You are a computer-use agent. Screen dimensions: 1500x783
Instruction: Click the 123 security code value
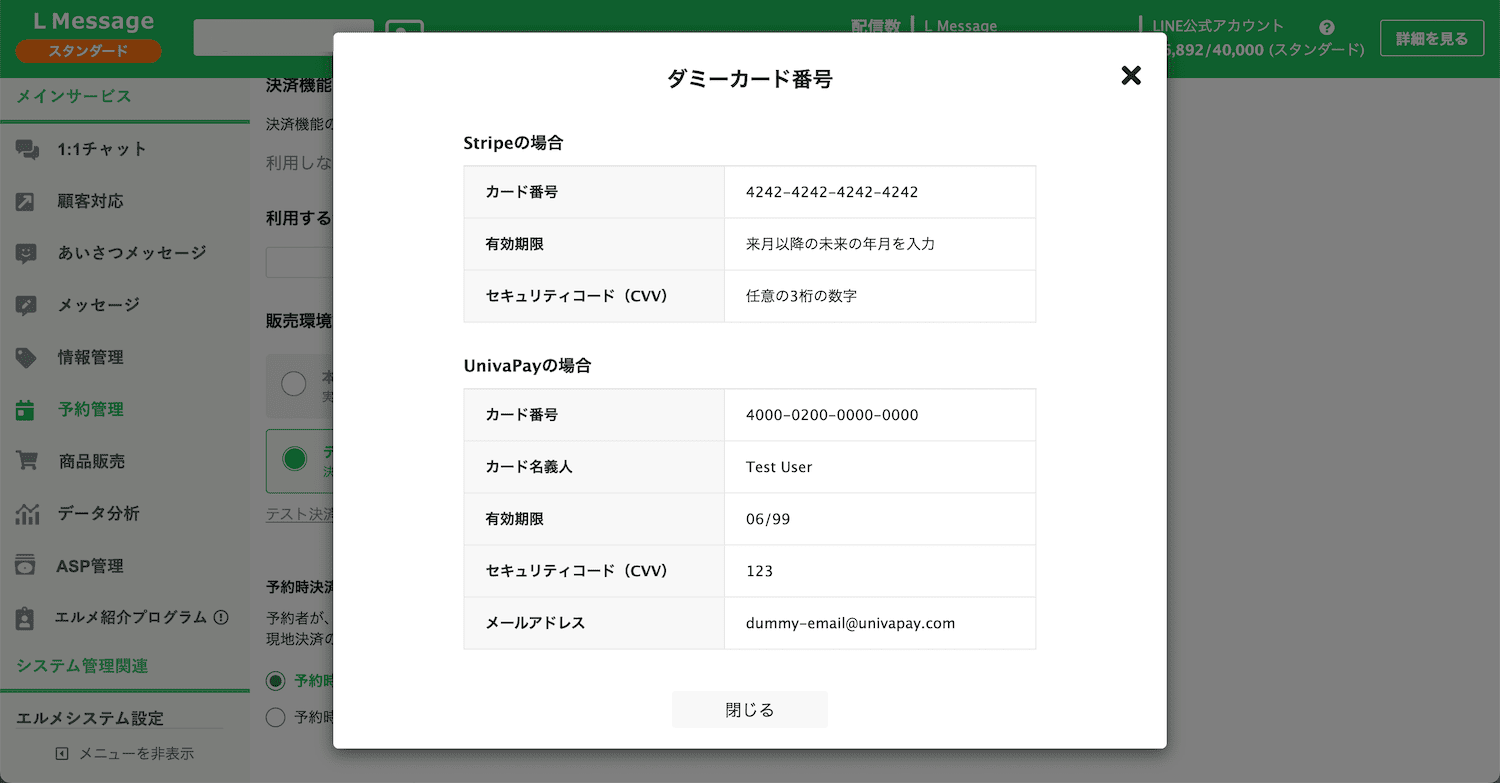759,571
